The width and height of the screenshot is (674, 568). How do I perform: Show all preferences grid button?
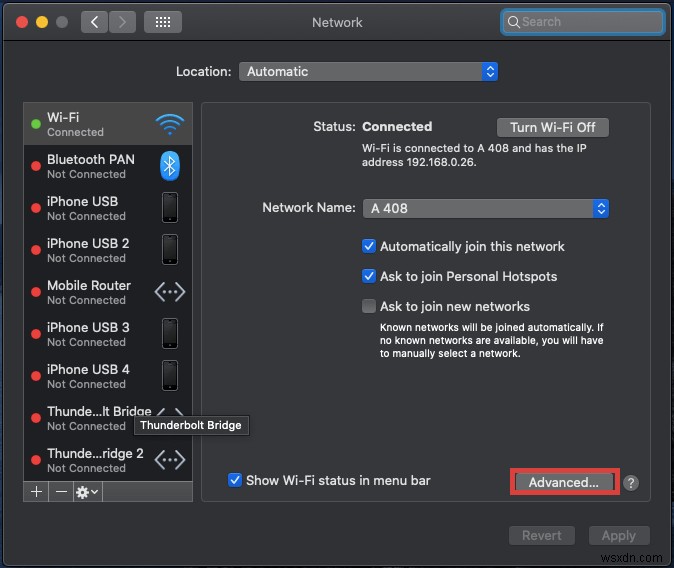tap(163, 21)
